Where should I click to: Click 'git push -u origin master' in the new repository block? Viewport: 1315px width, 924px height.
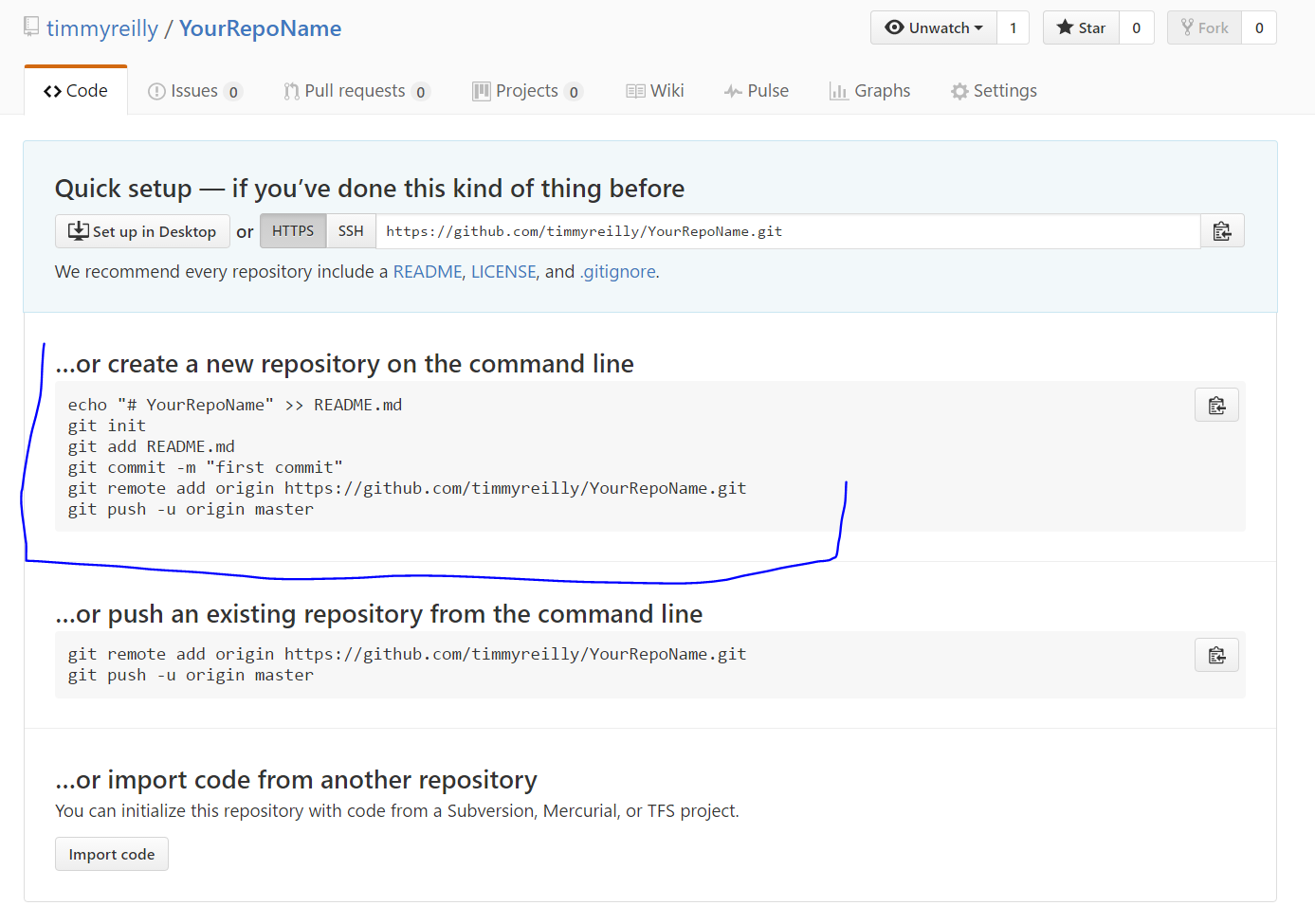coord(191,509)
